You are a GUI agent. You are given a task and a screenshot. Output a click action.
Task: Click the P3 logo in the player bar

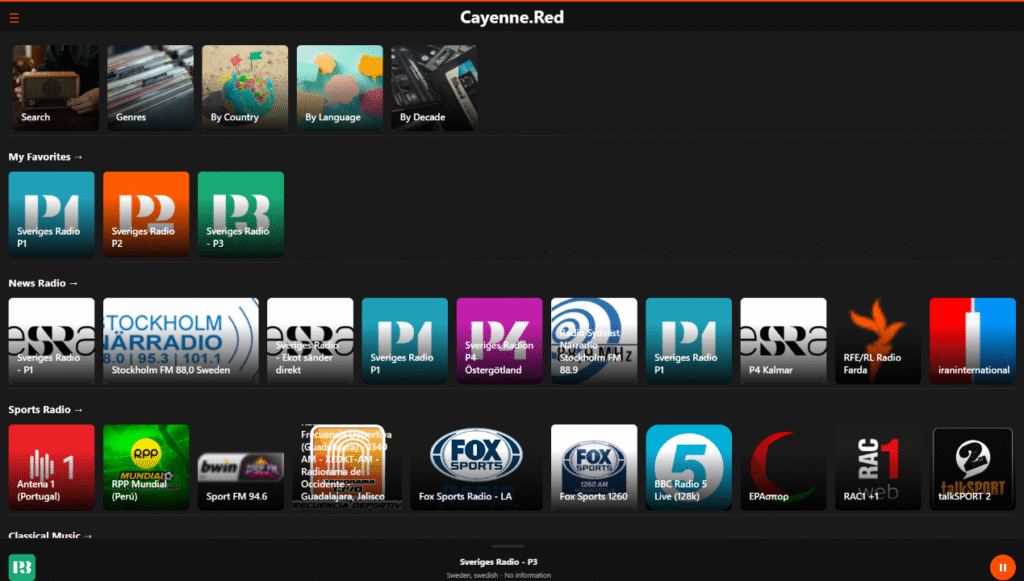[22, 567]
